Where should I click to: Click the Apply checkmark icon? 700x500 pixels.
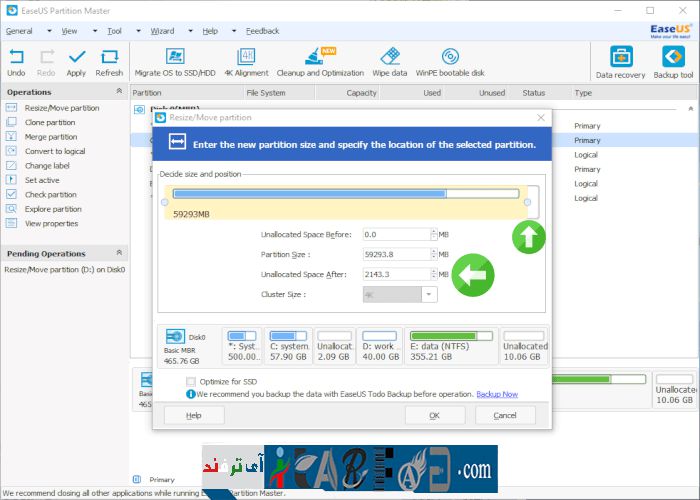(76, 57)
